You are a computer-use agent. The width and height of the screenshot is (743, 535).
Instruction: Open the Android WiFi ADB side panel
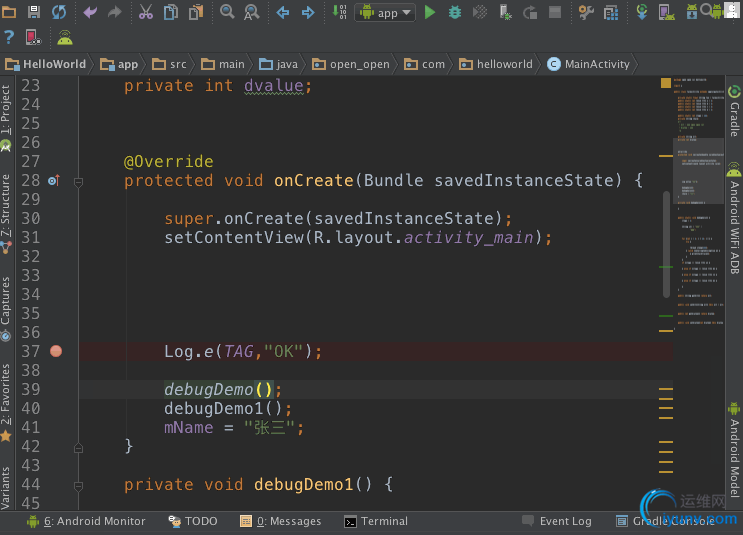pyautogui.click(x=734, y=218)
